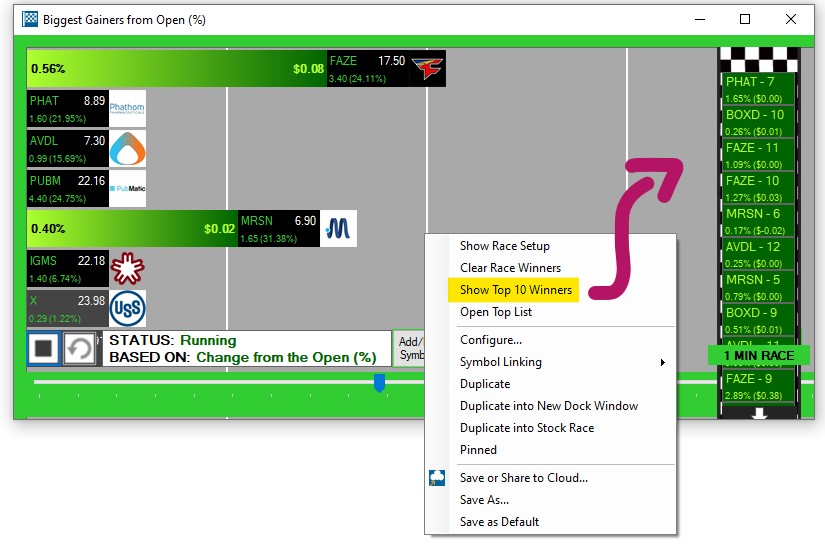The width and height of the screenshot is (825, 549).
Task: Click the FaZe logo on the race track
Action: (429, 69)
